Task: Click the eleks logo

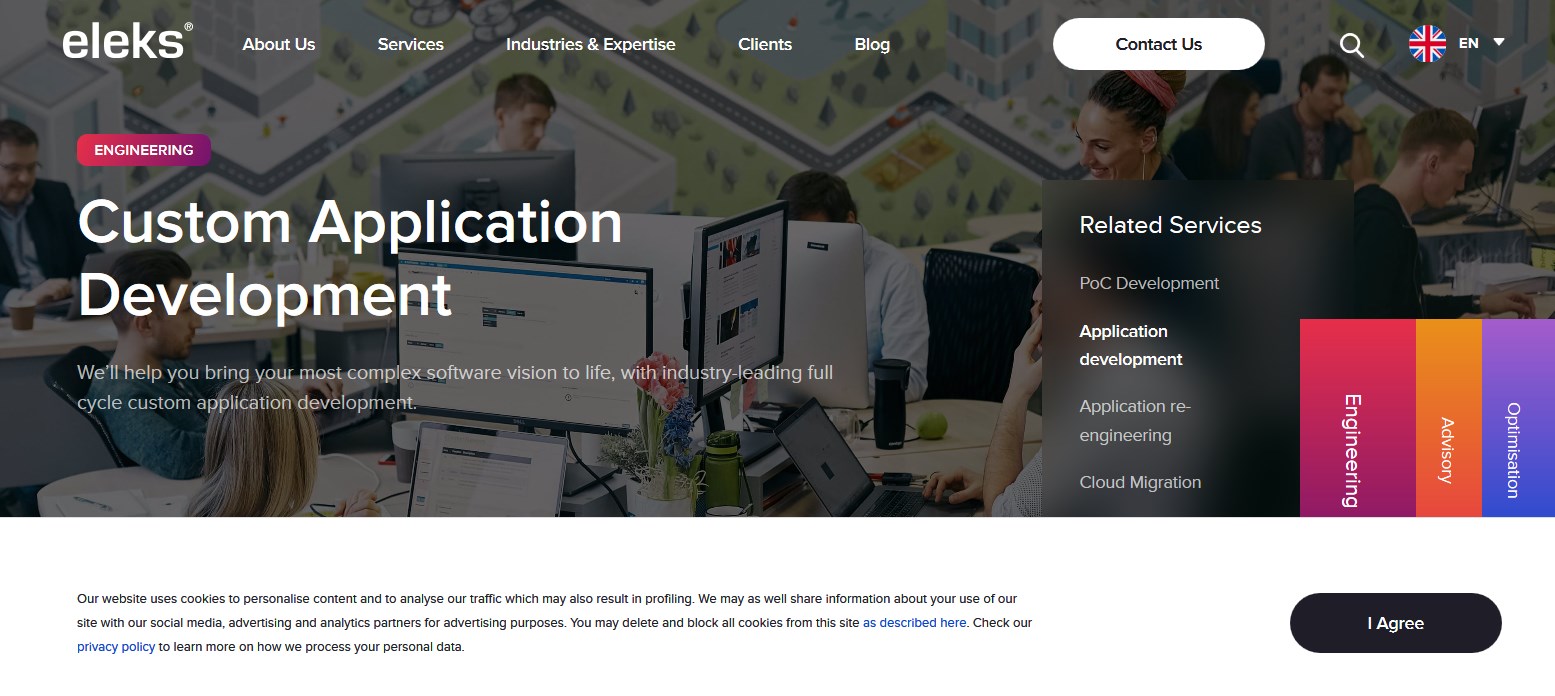Action: point(127,41)
